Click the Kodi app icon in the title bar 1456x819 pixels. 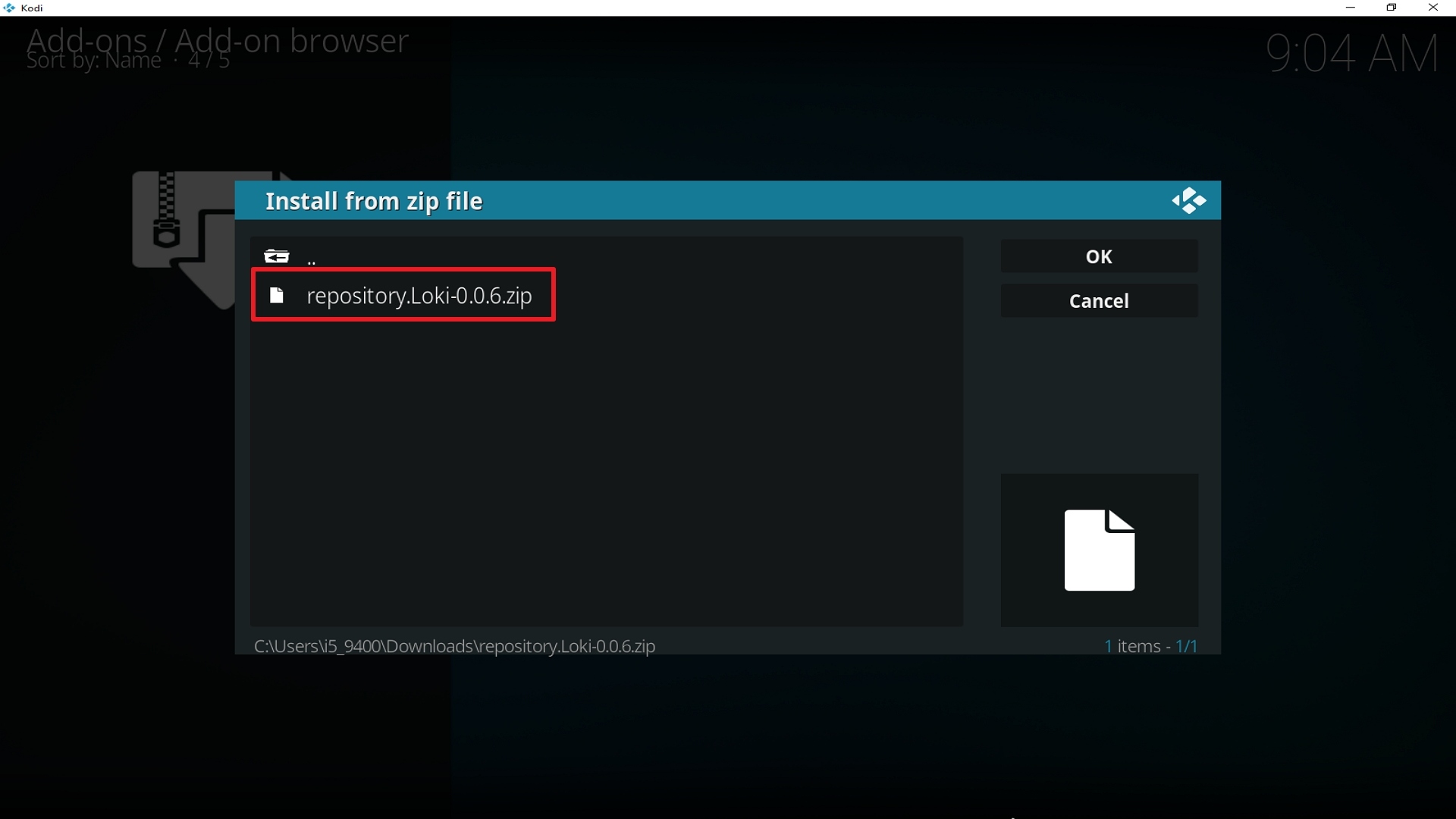9,8
